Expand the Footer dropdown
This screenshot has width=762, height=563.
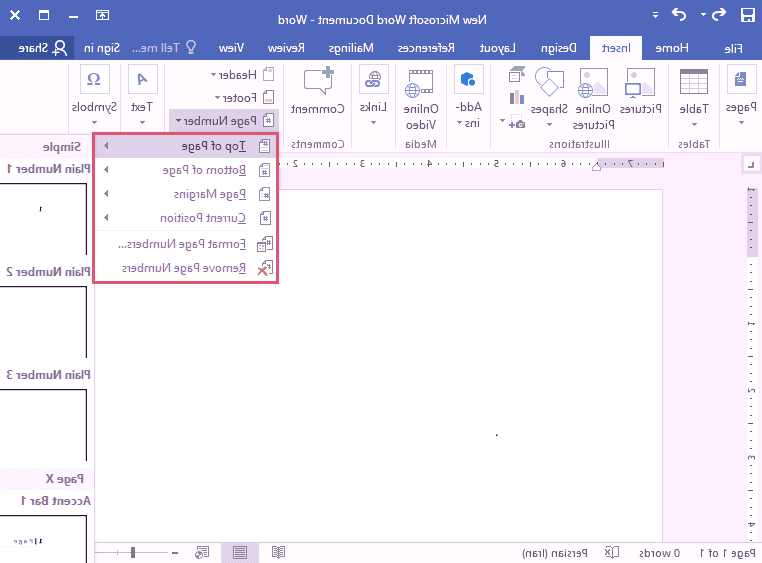pyautogui.click(x=244, y=98)
